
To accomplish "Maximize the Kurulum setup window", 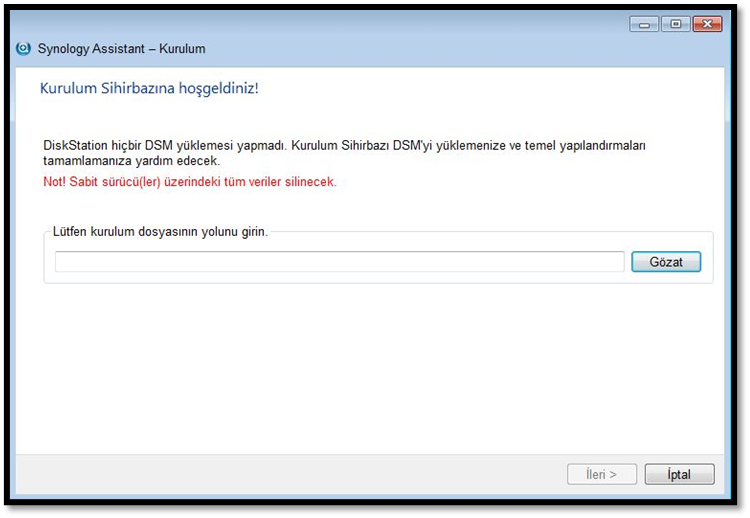I will click(x=675, y=24).
